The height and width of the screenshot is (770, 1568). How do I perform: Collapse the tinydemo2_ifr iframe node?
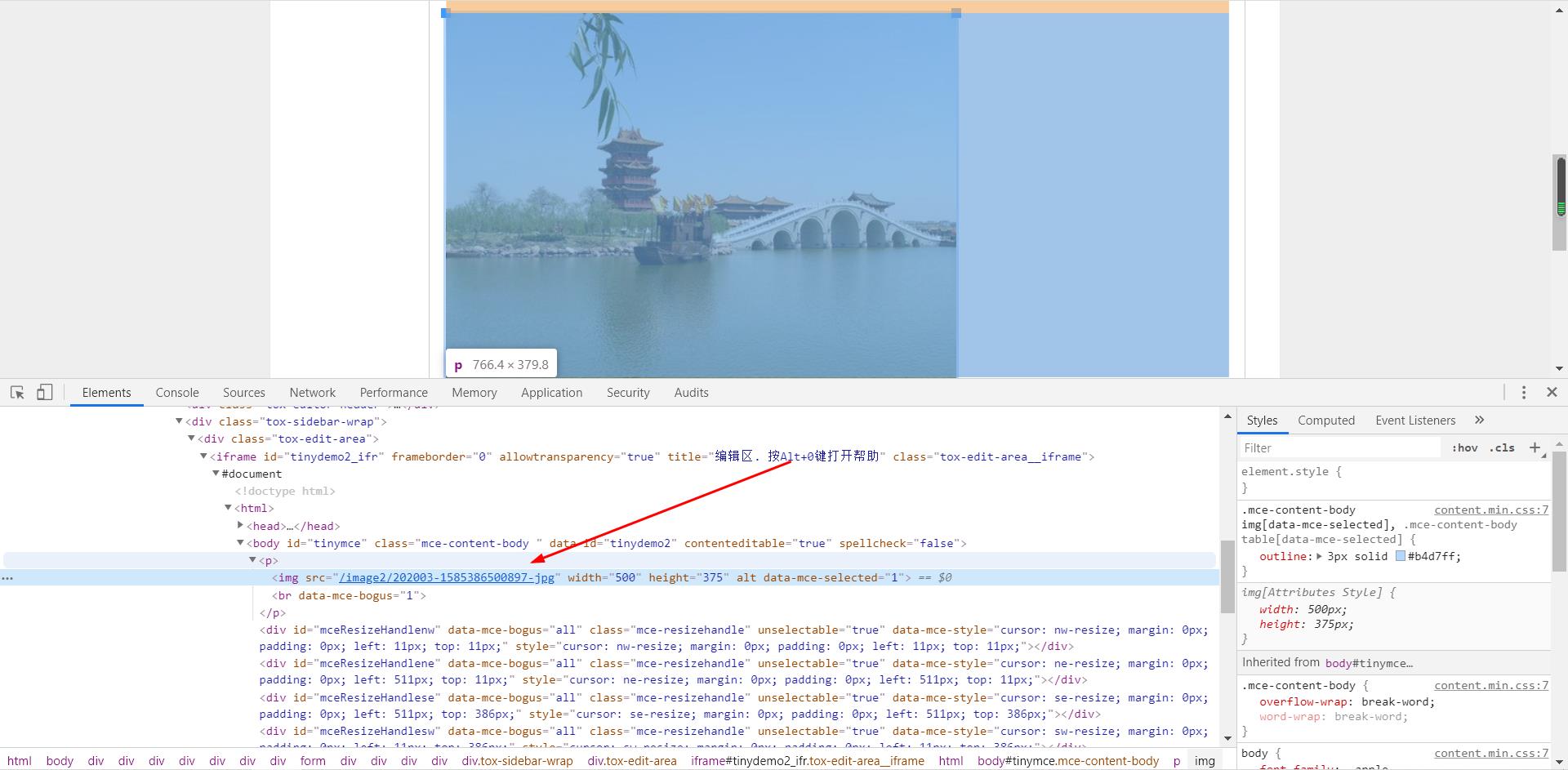pos(203,456)
